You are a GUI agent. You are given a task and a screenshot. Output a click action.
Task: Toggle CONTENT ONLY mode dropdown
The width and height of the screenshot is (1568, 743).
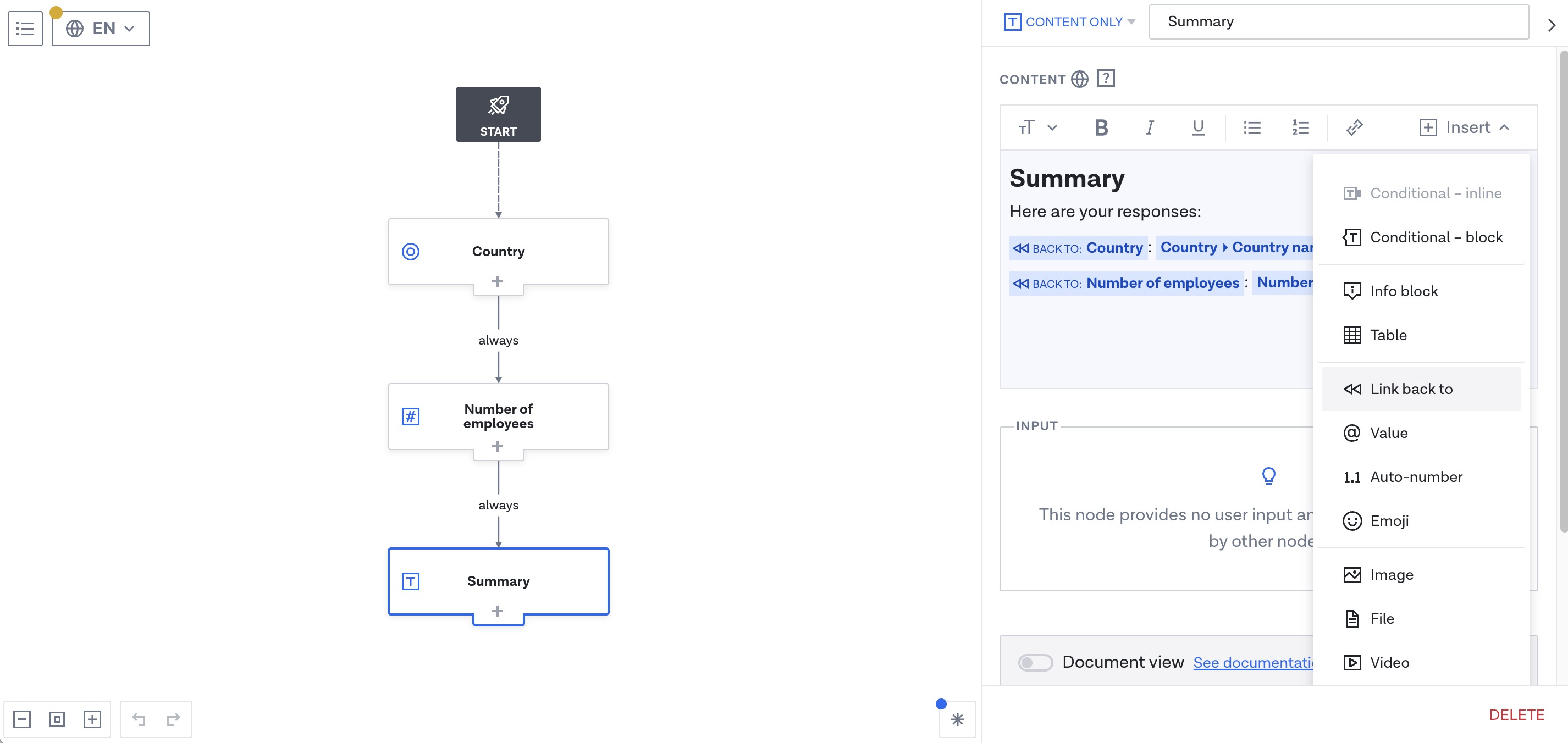coord(1131,21)
